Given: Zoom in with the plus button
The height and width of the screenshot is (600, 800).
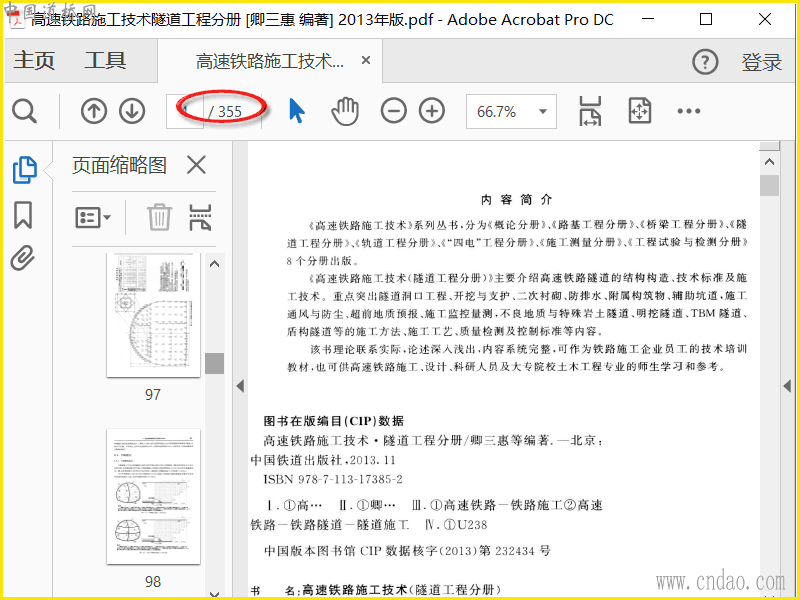Looking at the screenshot, I should click(432, 111).
